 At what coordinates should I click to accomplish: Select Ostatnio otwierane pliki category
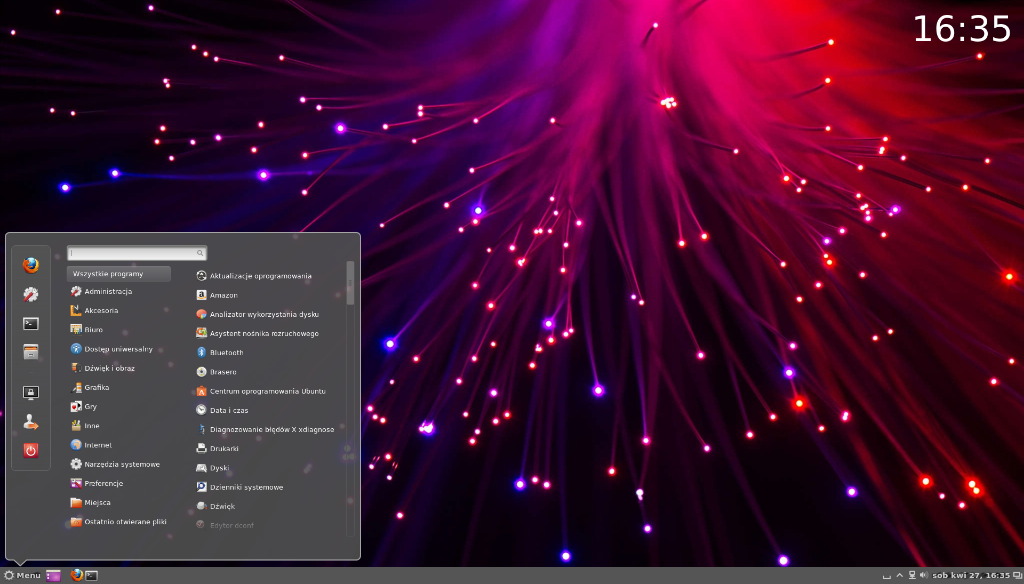[x=119, y=521]
